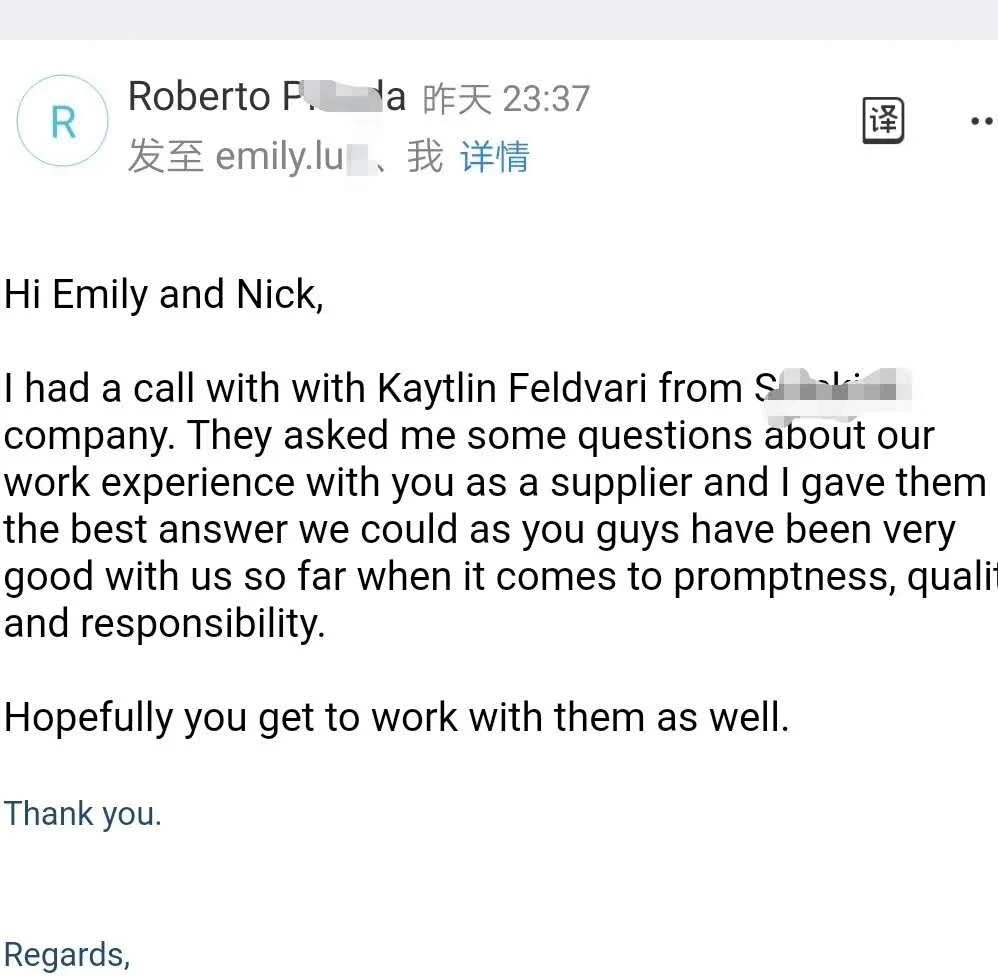Image resolution: width=998 pixels, height=976 pixels.
Task: Tap the recipient 我 in the header
Action: [425, 157]
